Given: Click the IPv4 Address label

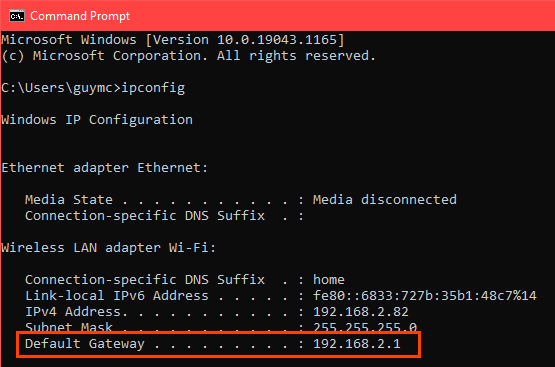Looking at the screenshot, I should pos(76,312).
